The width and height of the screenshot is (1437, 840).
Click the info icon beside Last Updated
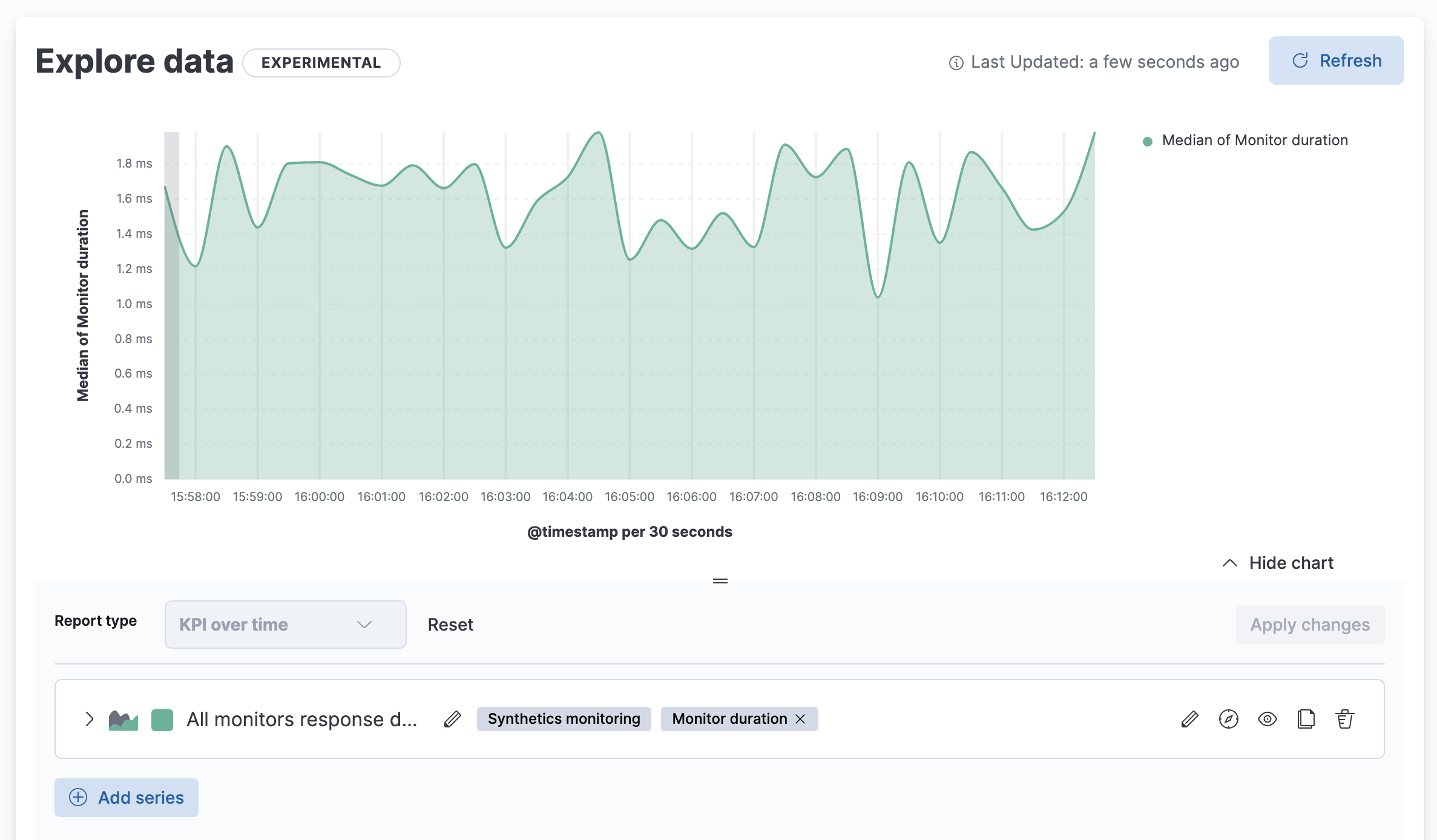pos(956,63)
